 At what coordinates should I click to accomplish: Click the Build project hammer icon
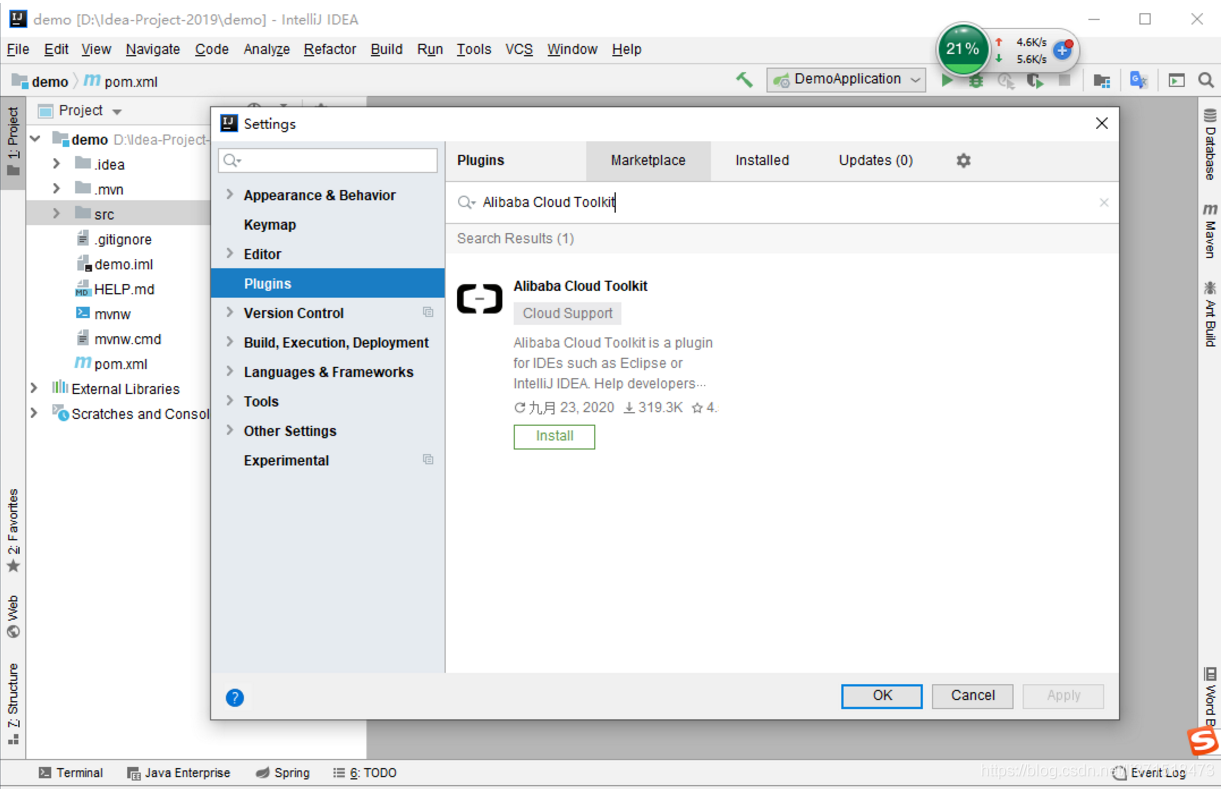pos(744,80)
